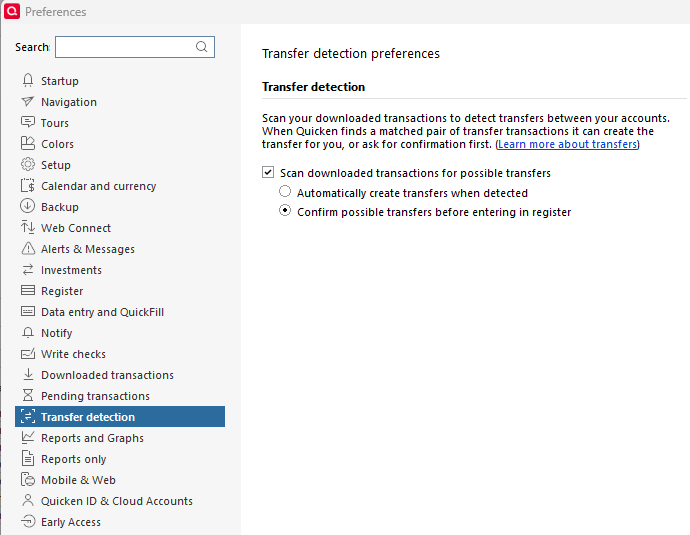Select Automatically create transfers when detected

point(285,192)
